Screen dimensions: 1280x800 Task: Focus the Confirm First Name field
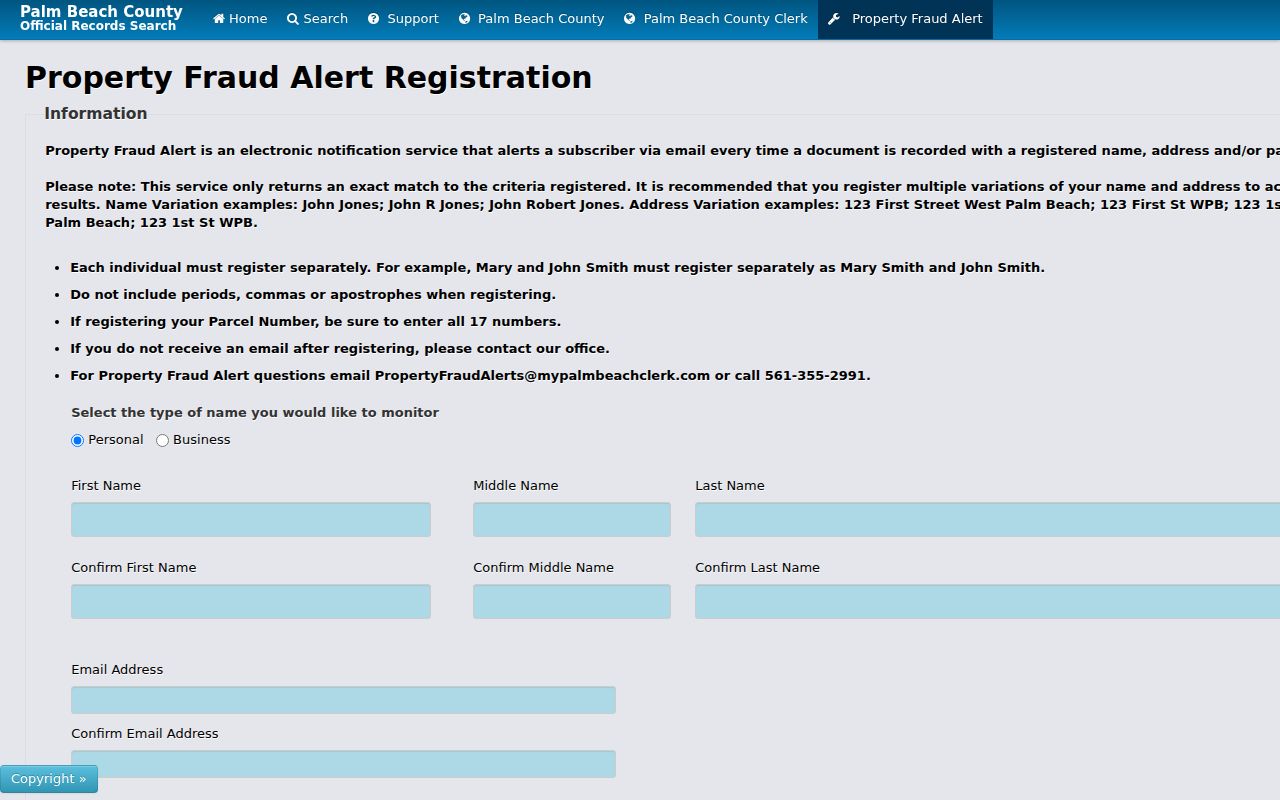pyautogui.click(x=251, y=602)
